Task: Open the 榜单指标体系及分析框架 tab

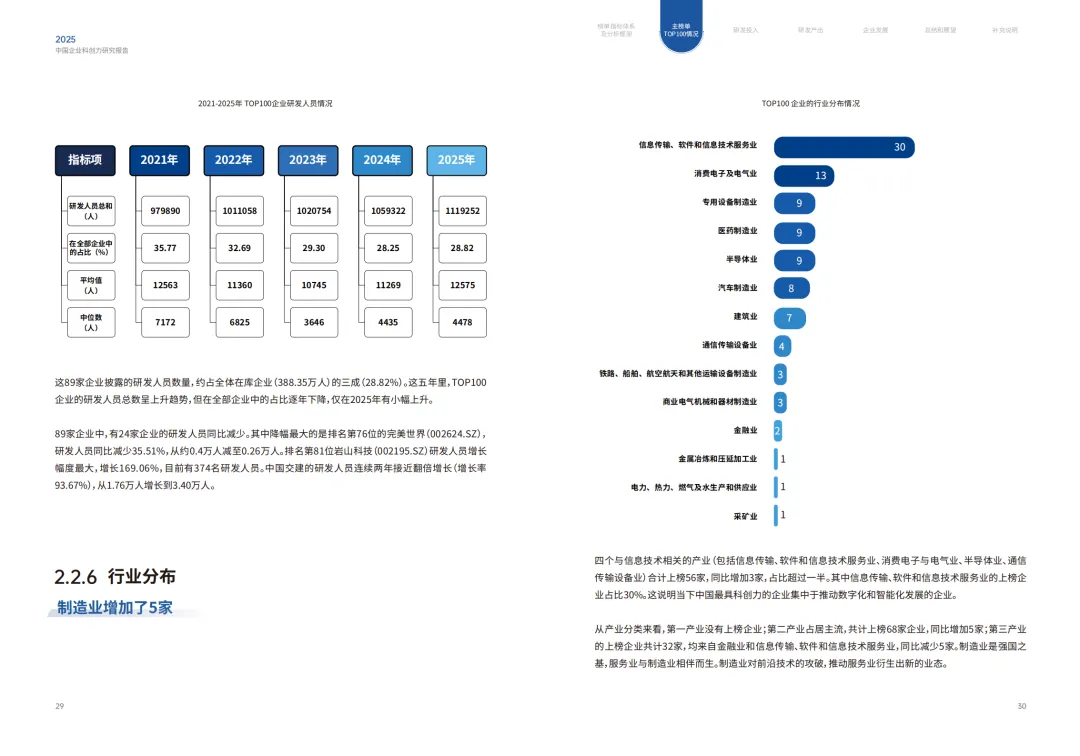Action: pyautogui.click(x=616, y=30)
